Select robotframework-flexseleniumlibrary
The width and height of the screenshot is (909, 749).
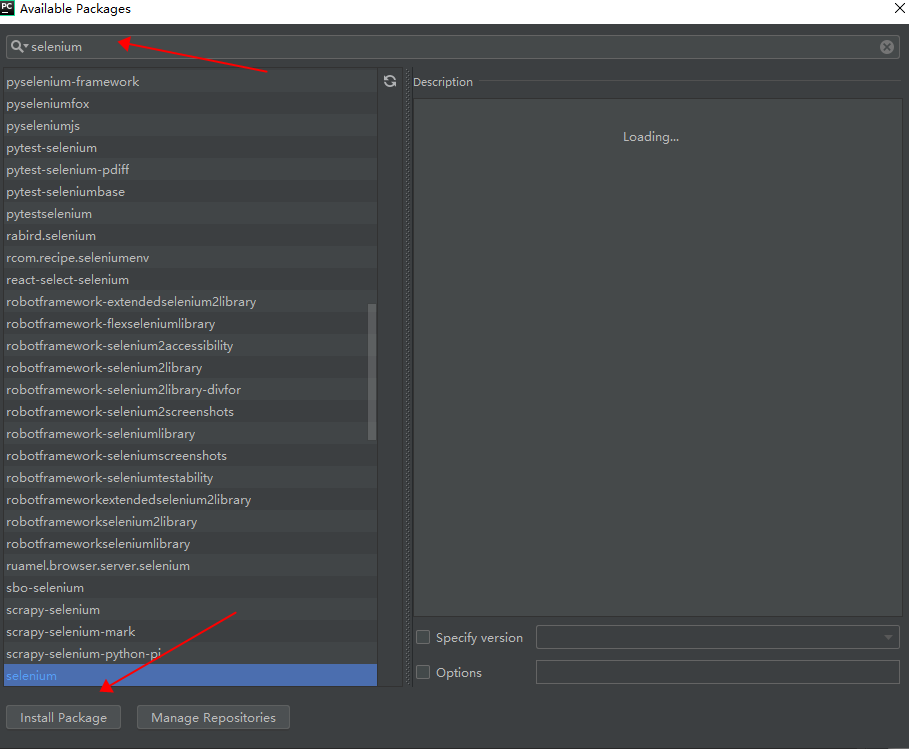pos(190,324)
